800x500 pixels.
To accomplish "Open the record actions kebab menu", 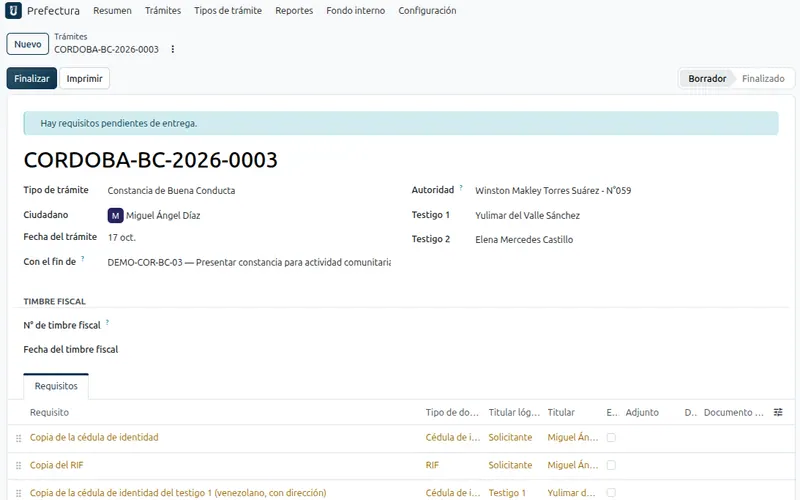I will tap(173, 49).
